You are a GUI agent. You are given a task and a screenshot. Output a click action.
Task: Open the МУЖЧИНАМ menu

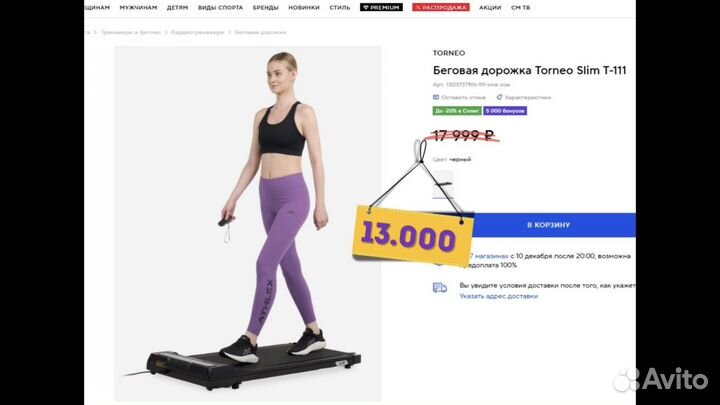coord(138,8)
